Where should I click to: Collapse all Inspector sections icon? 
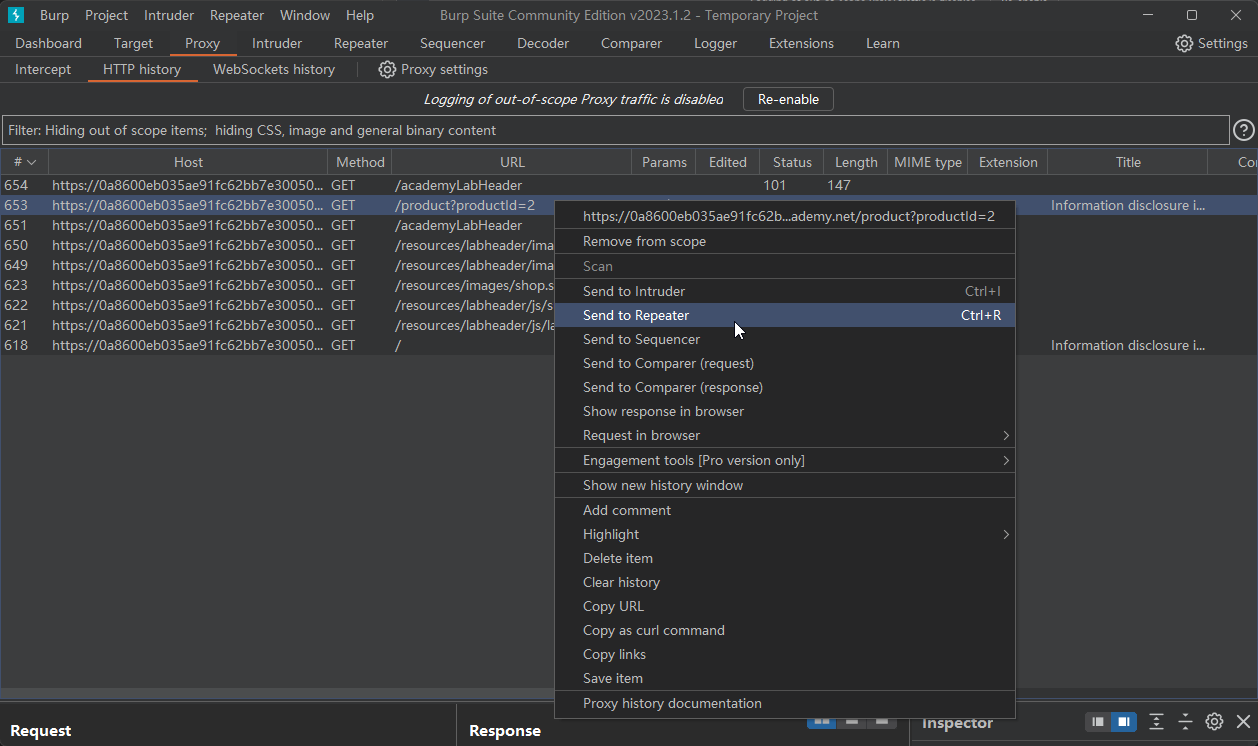(1185, 722)
